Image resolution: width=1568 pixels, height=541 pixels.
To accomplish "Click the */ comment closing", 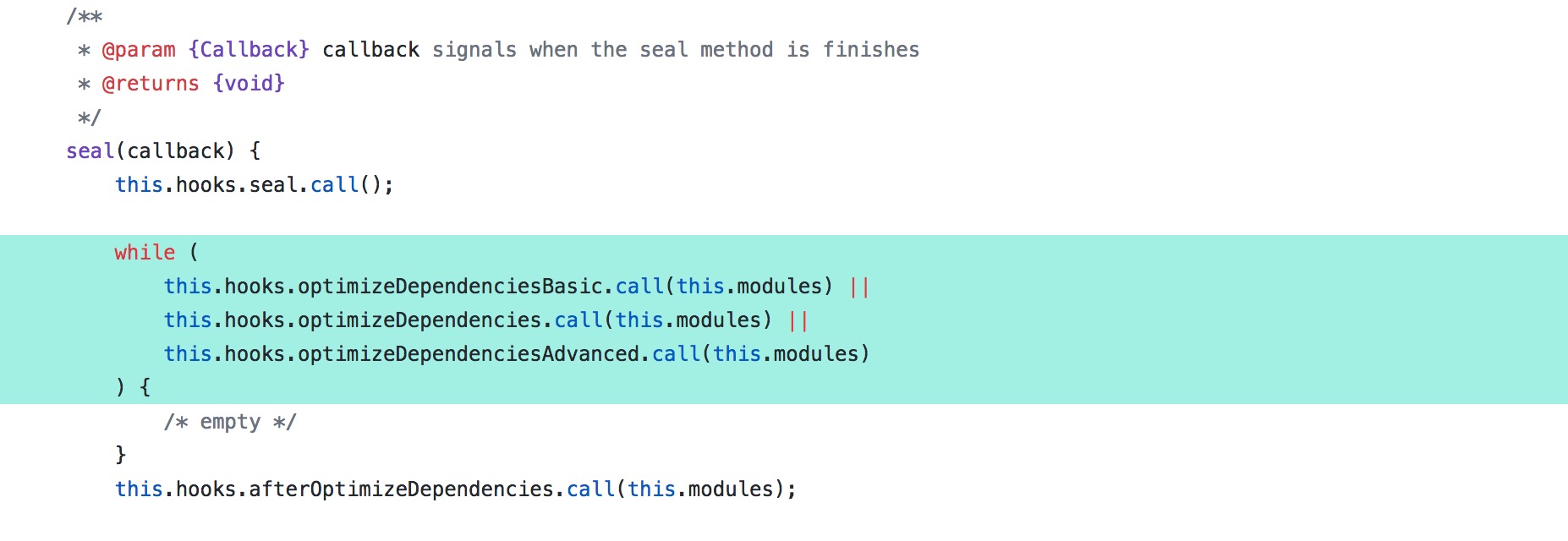I will click(89, 117).
